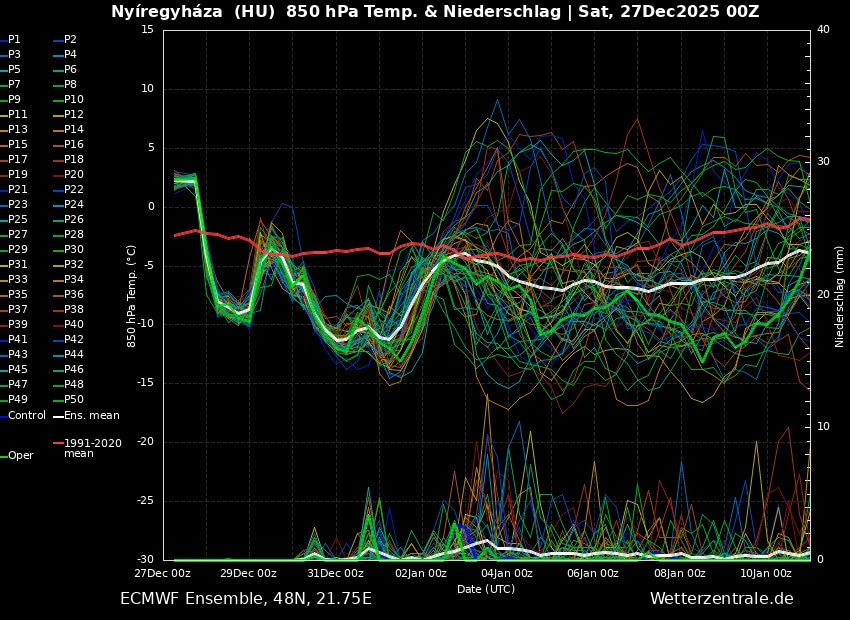The width and height of the screenshot is (850, 620).
Task: Select the 1991-2020 mean legend entry
Action: [92, 448]
